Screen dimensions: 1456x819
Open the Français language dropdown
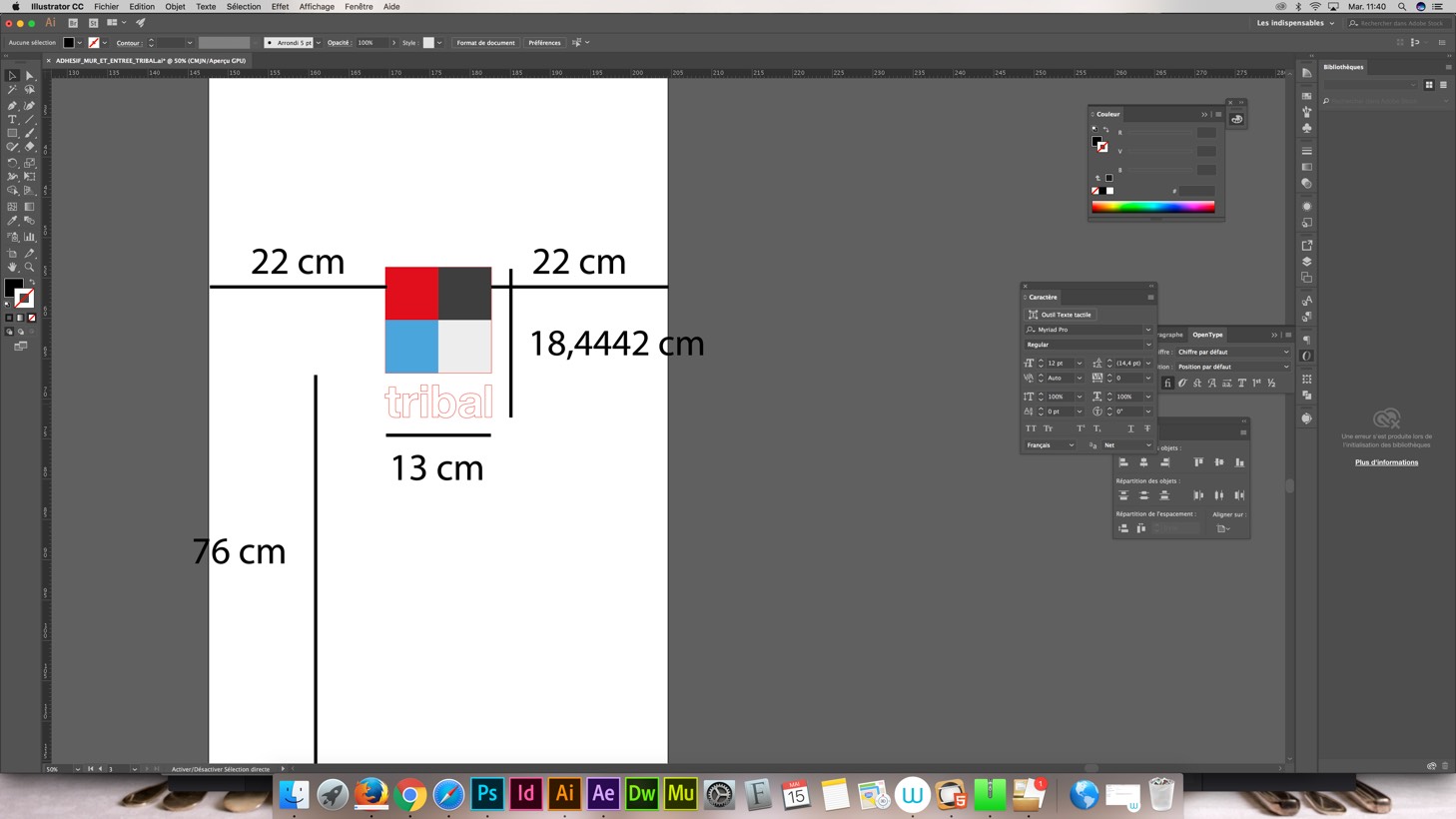click(x=1050, y=445)
